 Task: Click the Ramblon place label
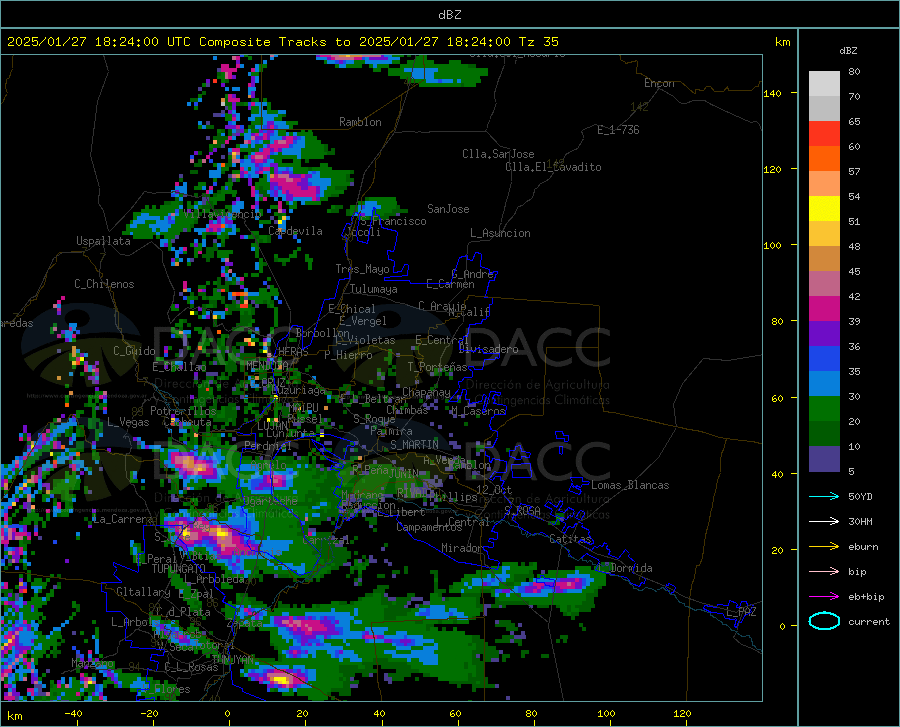pos(360,122)
